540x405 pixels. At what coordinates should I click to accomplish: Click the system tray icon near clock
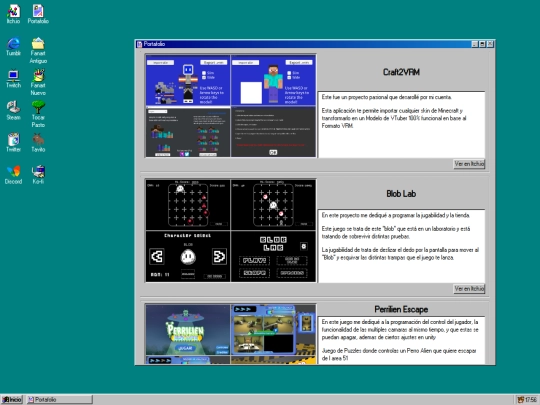click(x=520, y=400)
